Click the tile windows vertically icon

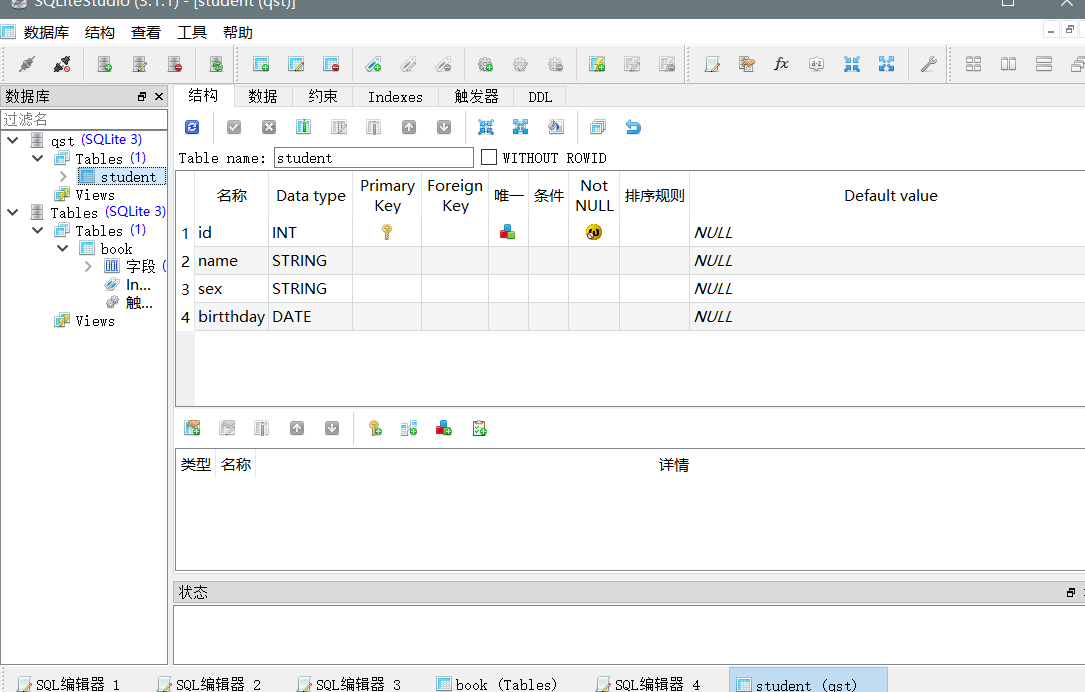(x=1044, y=64)
